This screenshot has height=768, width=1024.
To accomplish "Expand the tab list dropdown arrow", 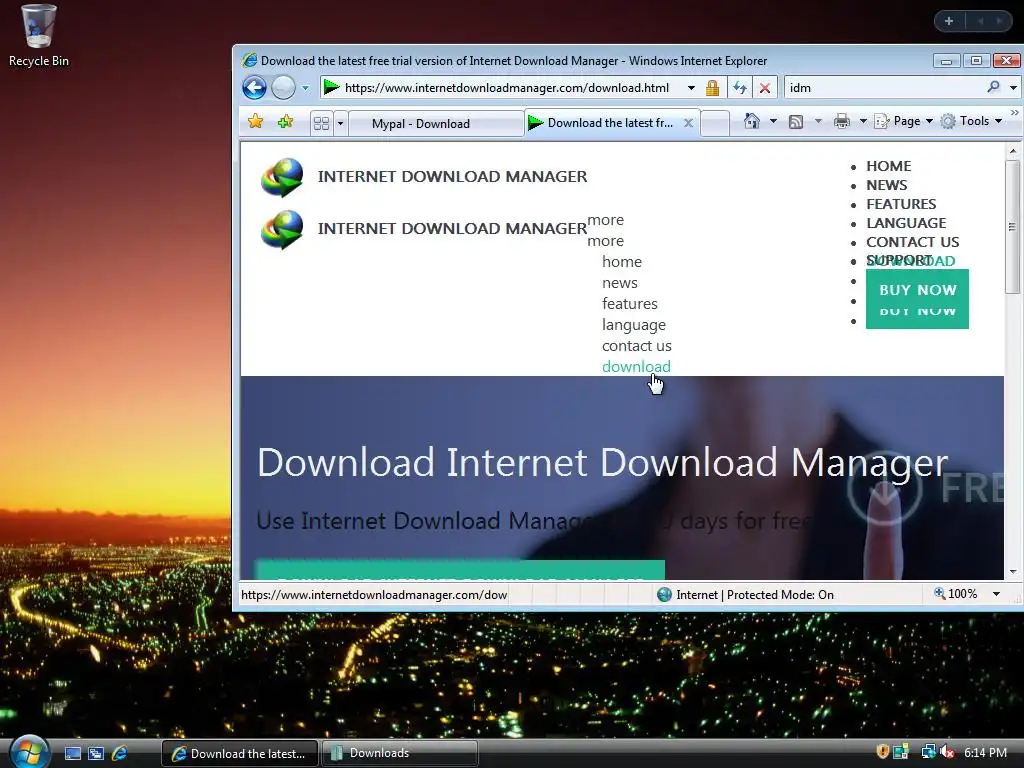I will pos(340,123).
